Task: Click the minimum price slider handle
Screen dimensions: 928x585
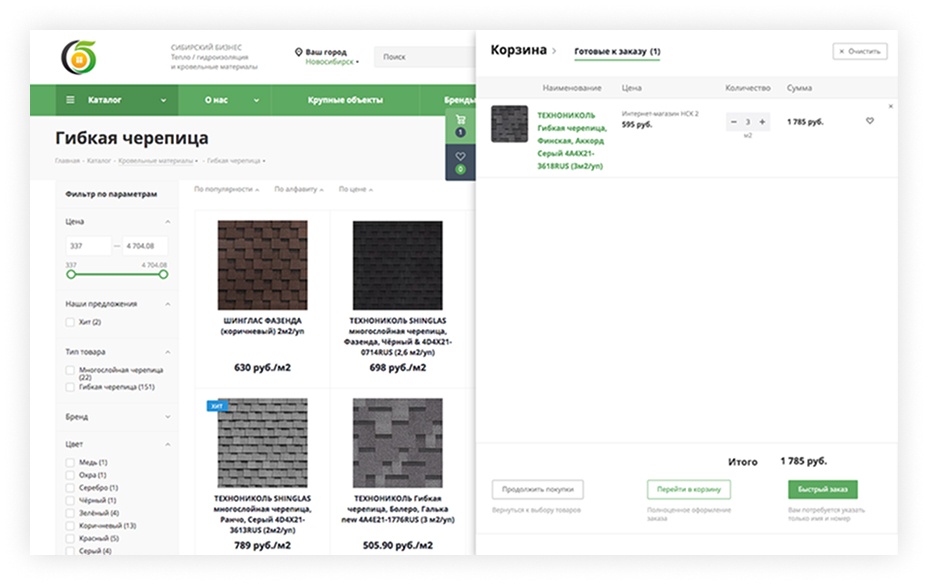Action: (71, 274)
